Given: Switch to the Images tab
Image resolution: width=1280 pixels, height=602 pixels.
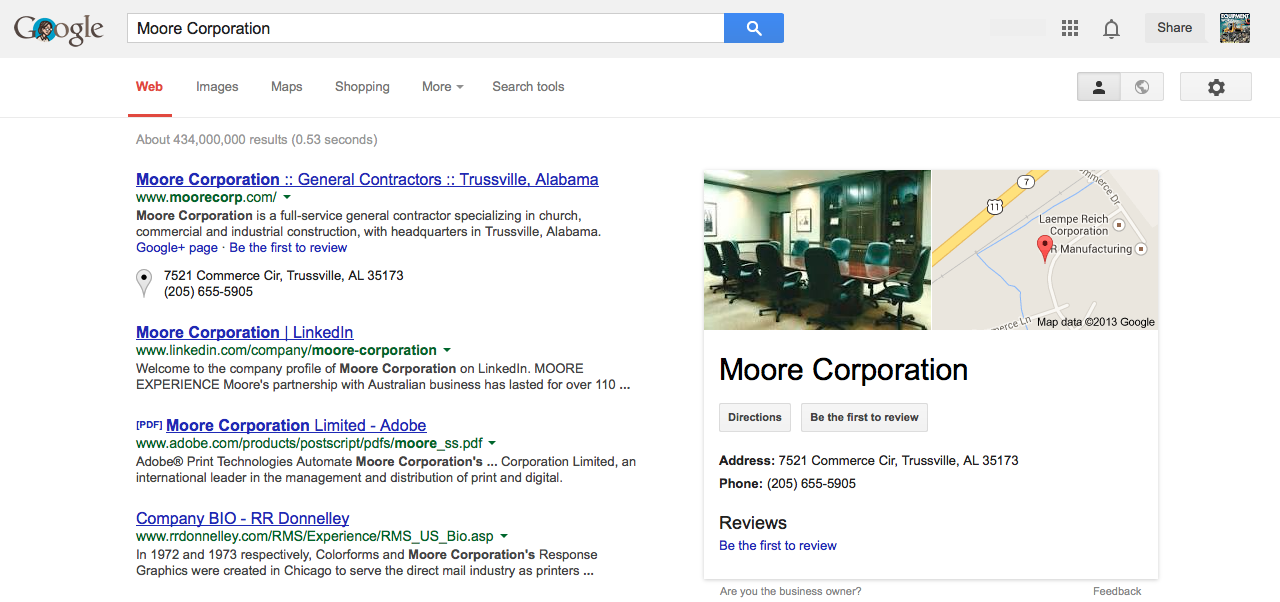Looking at the screenshot, I should tap(217, 87).
